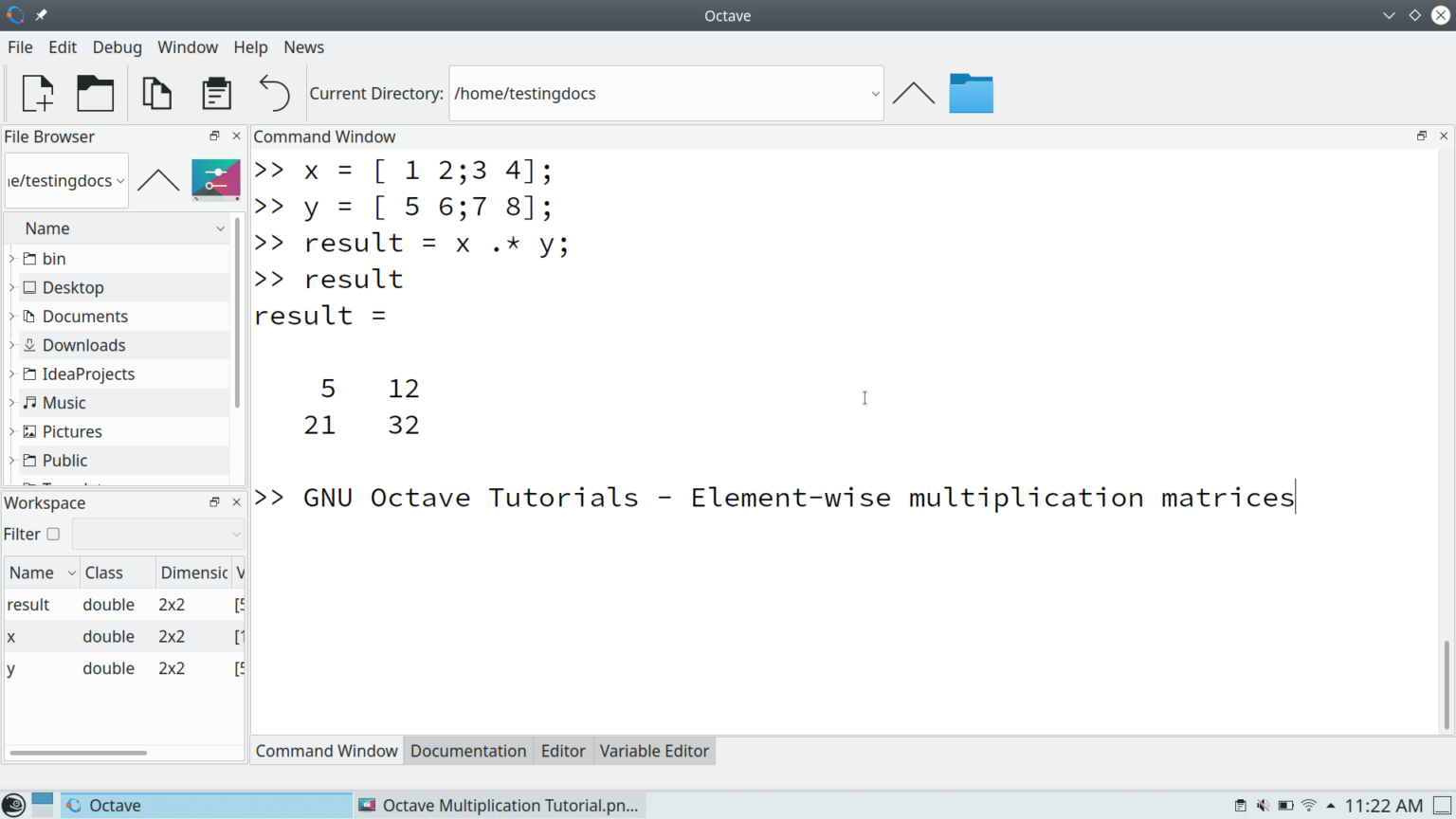This screenshot has height=819, width=1456.
Task: Switch to the Documentation tab
Action: (468, 750)
